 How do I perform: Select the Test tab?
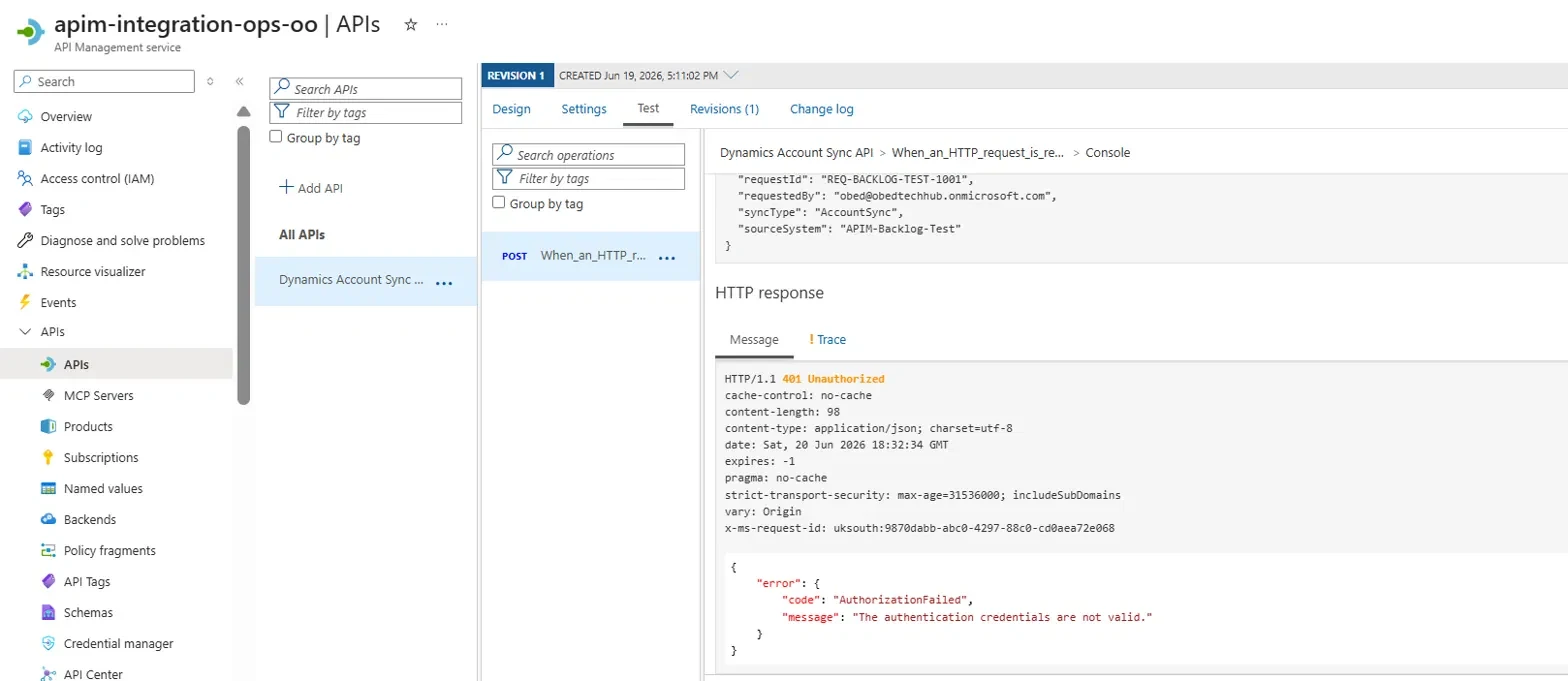pyautogui.click(x=648, y=109)
